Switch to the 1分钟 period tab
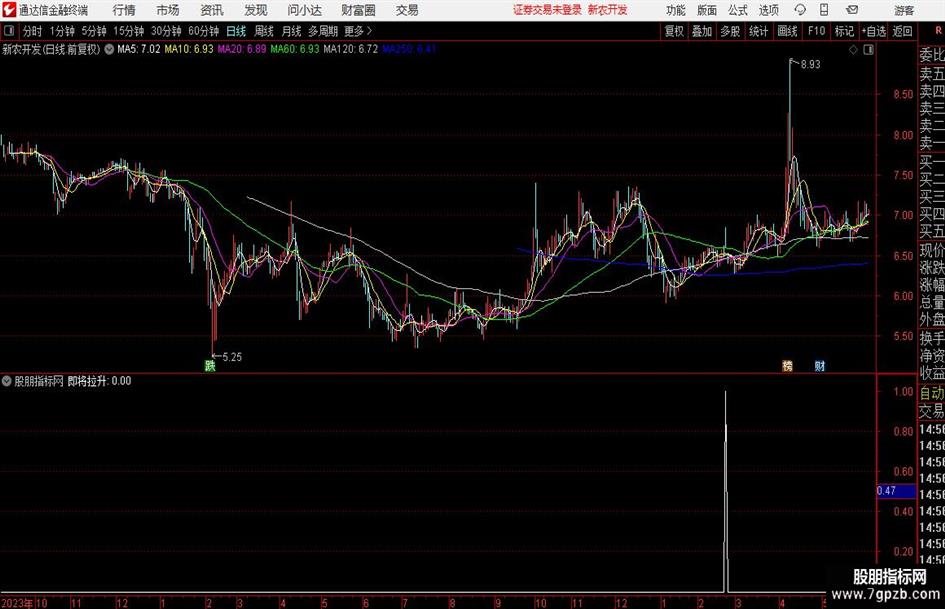 (x=62, y=31)
